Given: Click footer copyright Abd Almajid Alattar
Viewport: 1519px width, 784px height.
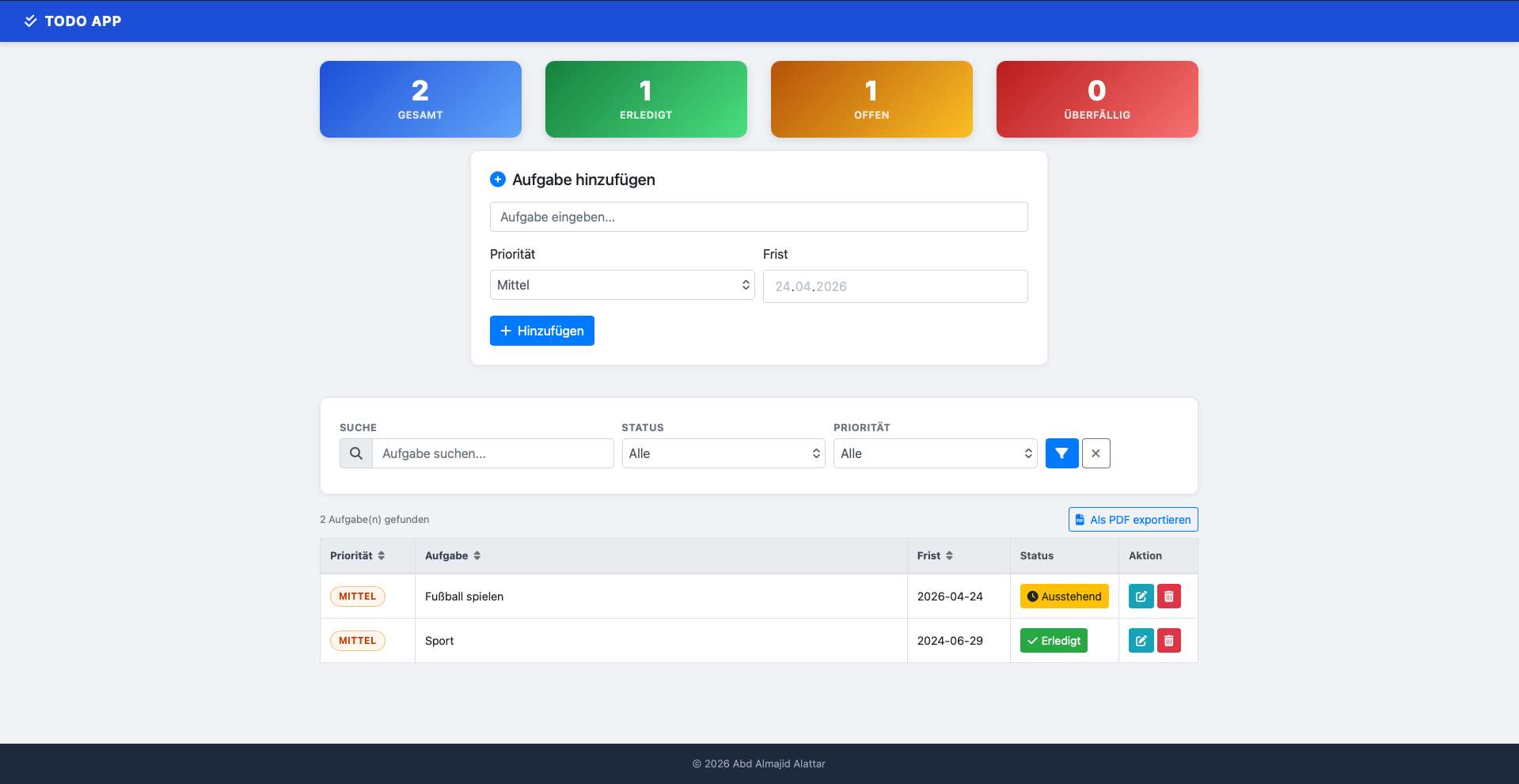Looking at the screenshot, I should (758, 764).
